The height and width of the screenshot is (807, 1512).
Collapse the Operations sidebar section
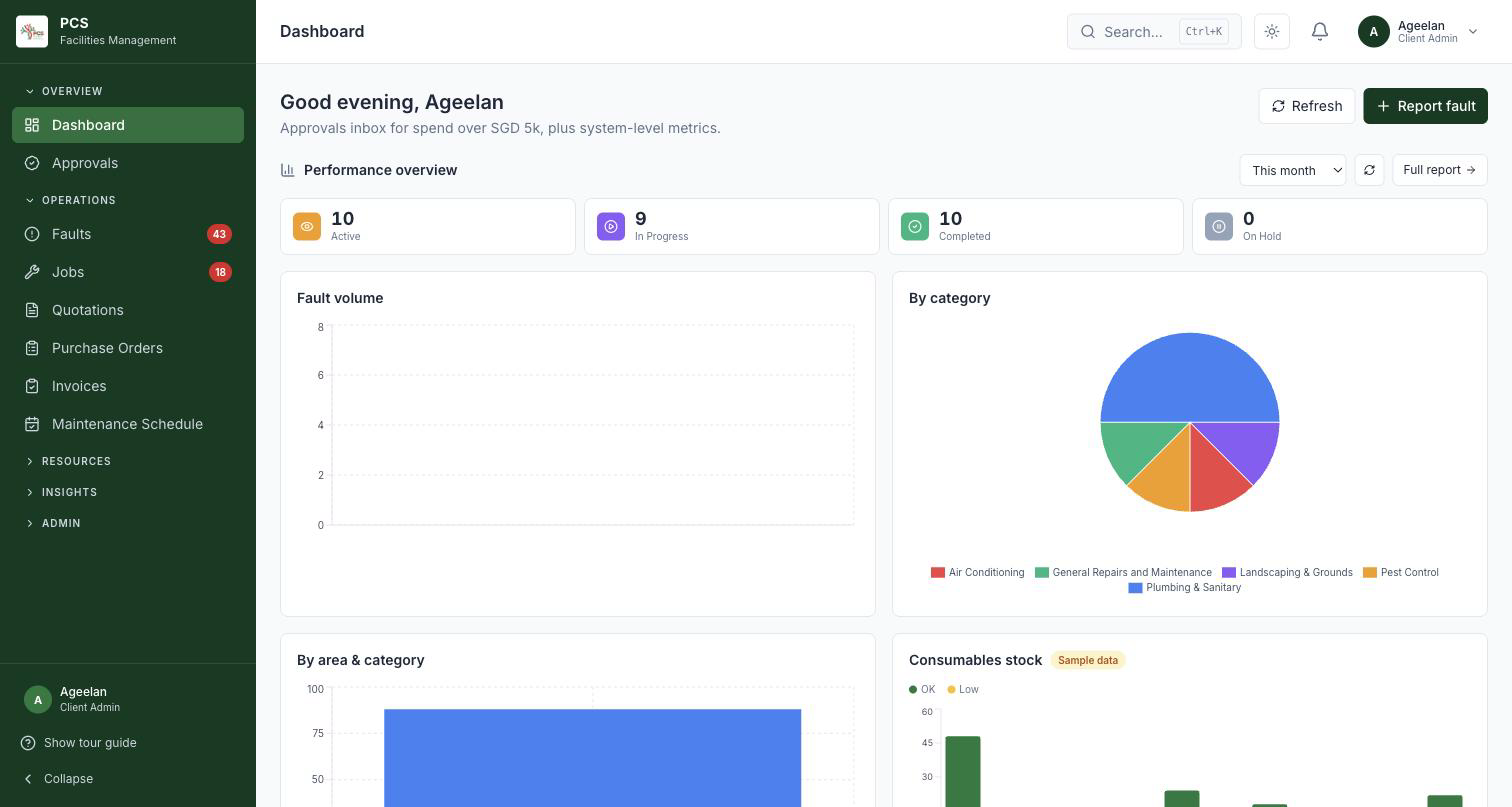[70, 200]
